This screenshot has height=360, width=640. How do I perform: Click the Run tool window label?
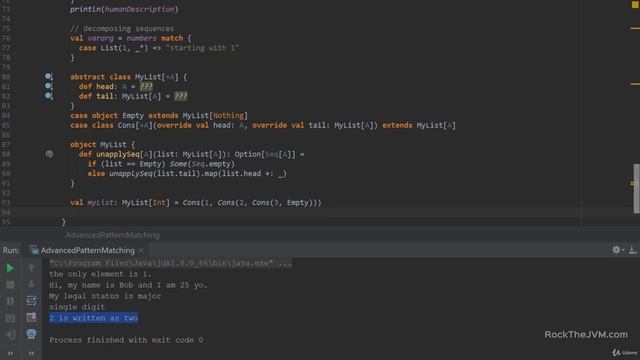coord(11,250)
